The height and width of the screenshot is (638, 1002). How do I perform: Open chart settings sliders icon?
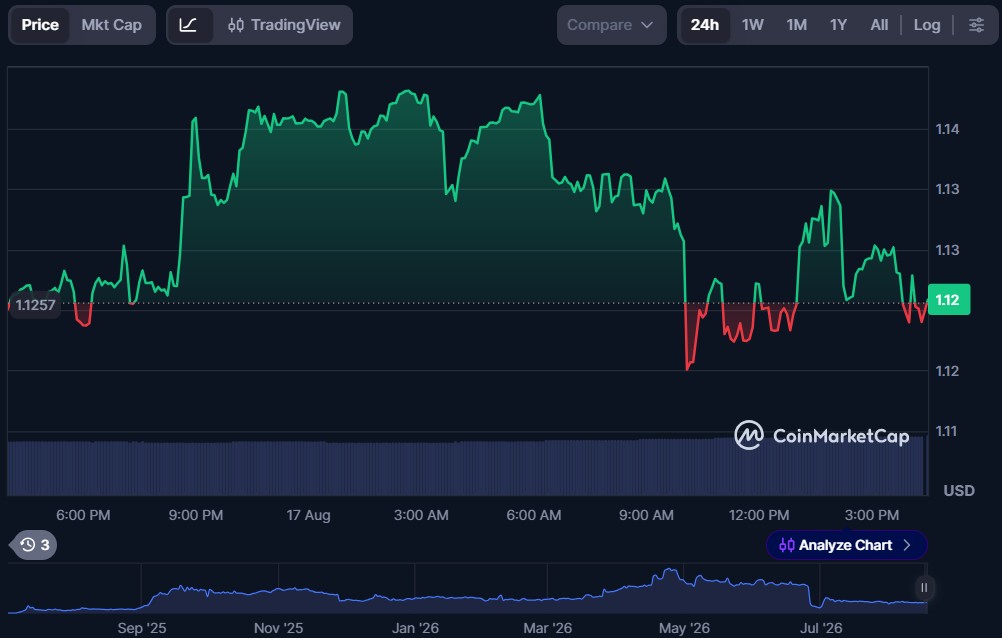[976, 25]
